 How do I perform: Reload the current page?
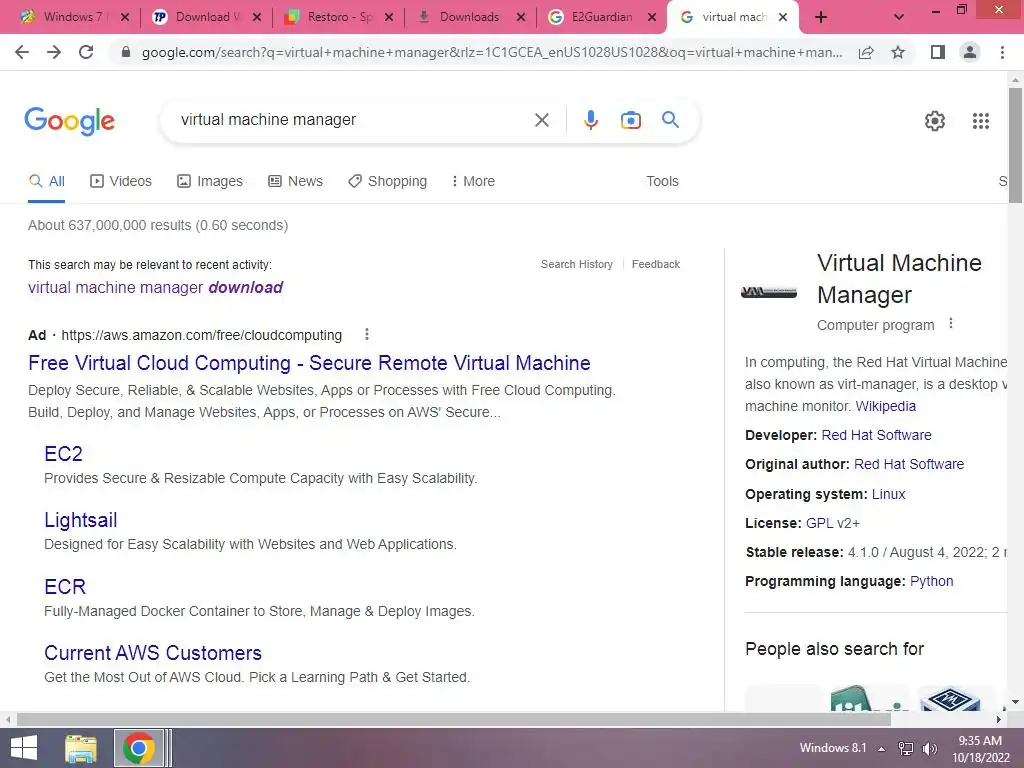coord(86,52)
